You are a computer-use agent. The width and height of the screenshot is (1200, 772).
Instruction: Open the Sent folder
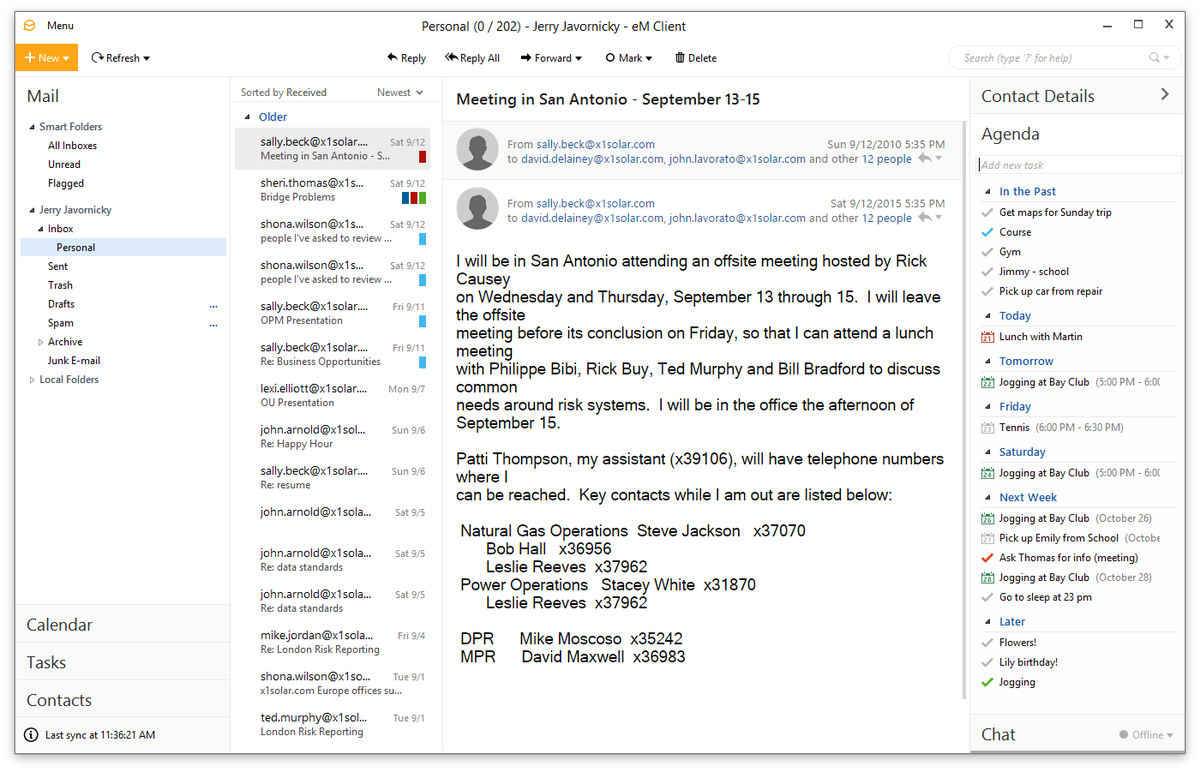58,267
